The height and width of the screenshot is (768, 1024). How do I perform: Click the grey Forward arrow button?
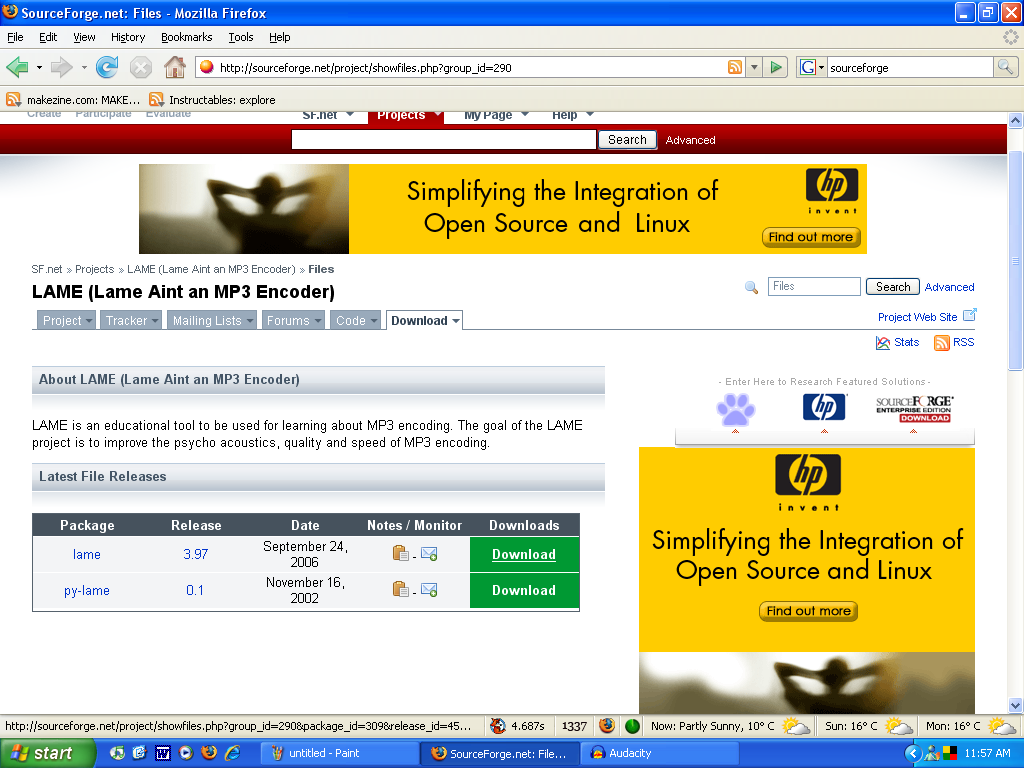click(61, 67)
